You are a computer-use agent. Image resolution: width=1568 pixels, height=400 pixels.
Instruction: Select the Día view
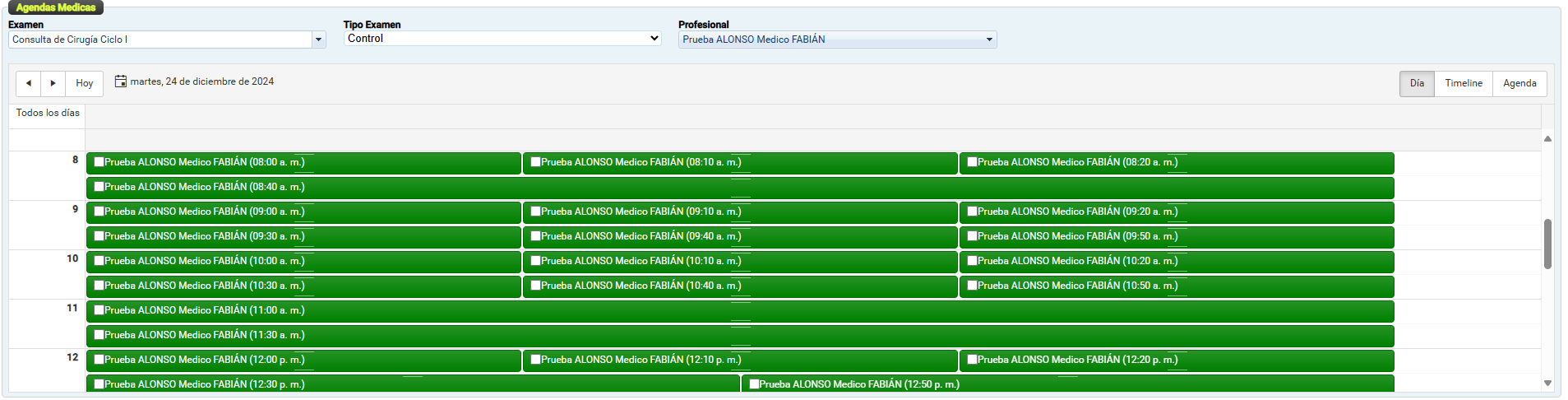(x=1416, y=83)
